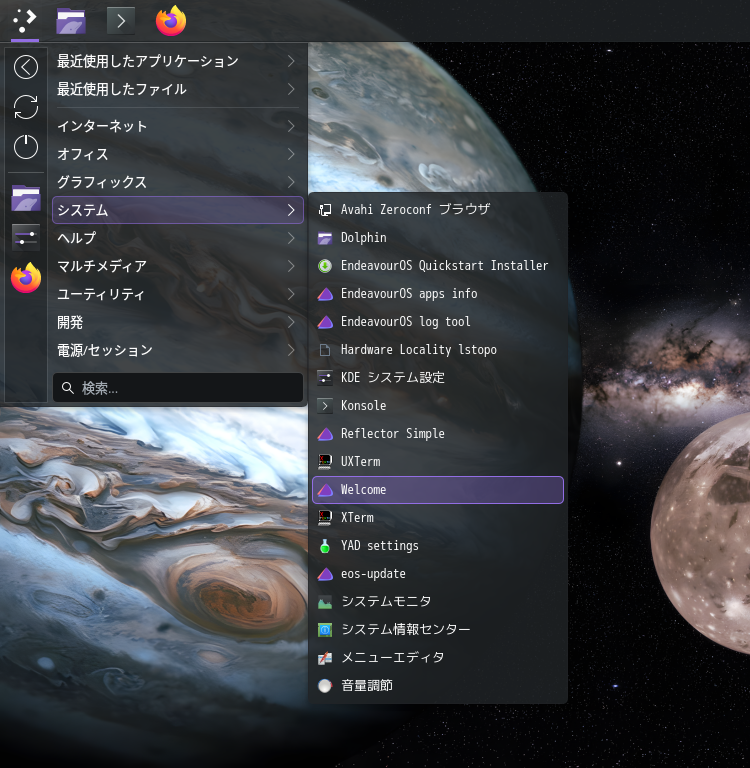The width and height of the screenshot is (750, 768).
Task: Click the power off icon in the menu sidebar
Action: (26, 147)
